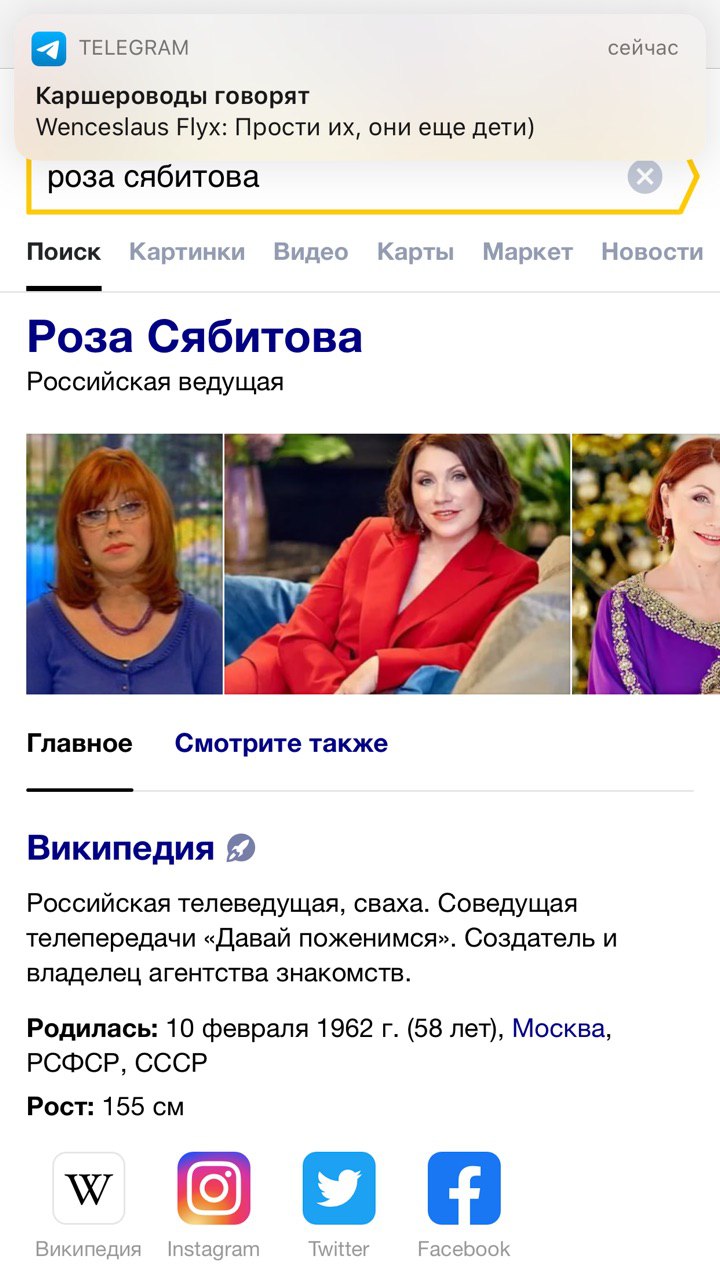Open the Wikipedia icon link
The image size is (720, 1280).
pyautogui.click(x=89, y=1188)
